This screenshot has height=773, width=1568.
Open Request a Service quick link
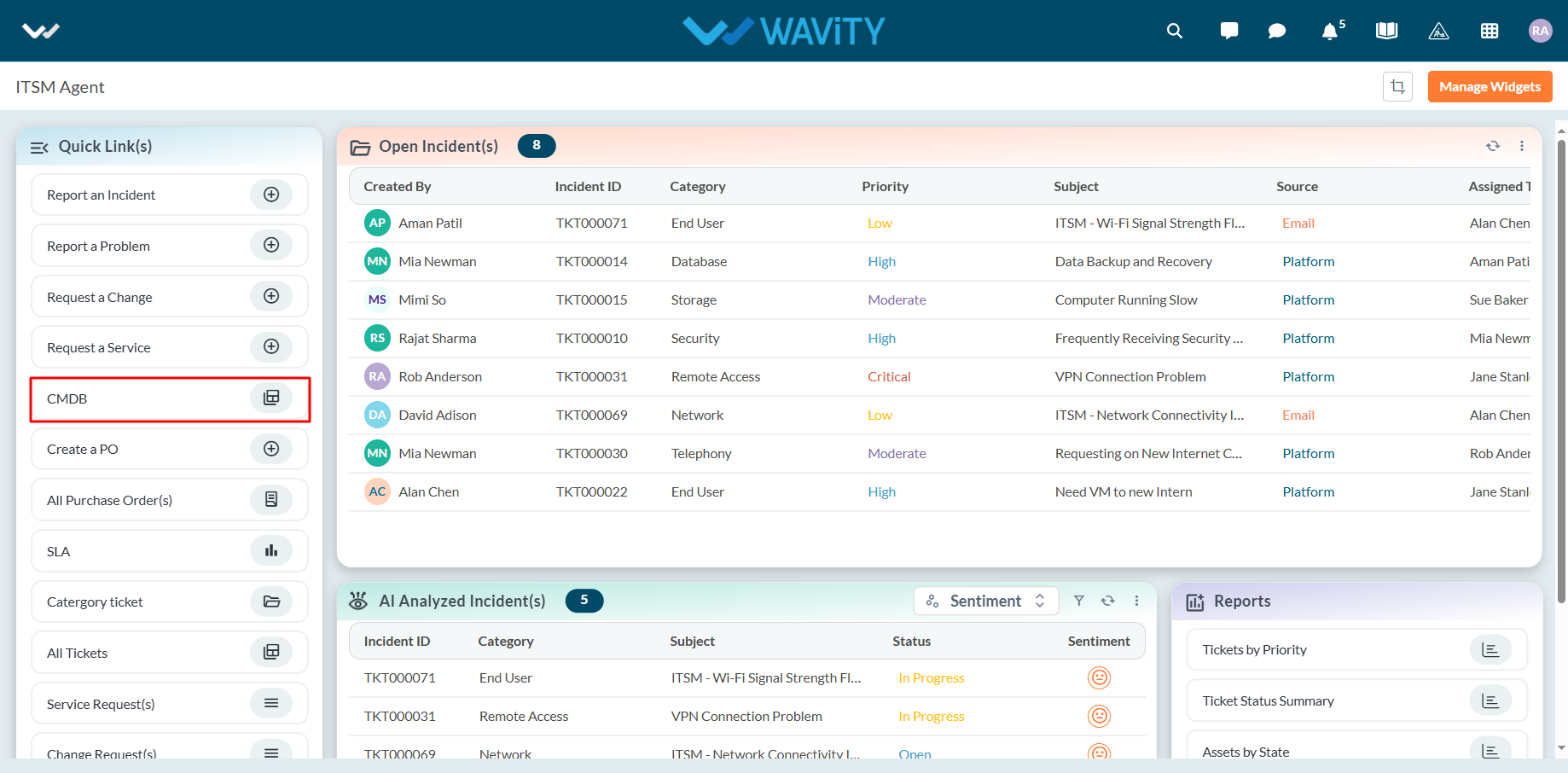[170, 347]
